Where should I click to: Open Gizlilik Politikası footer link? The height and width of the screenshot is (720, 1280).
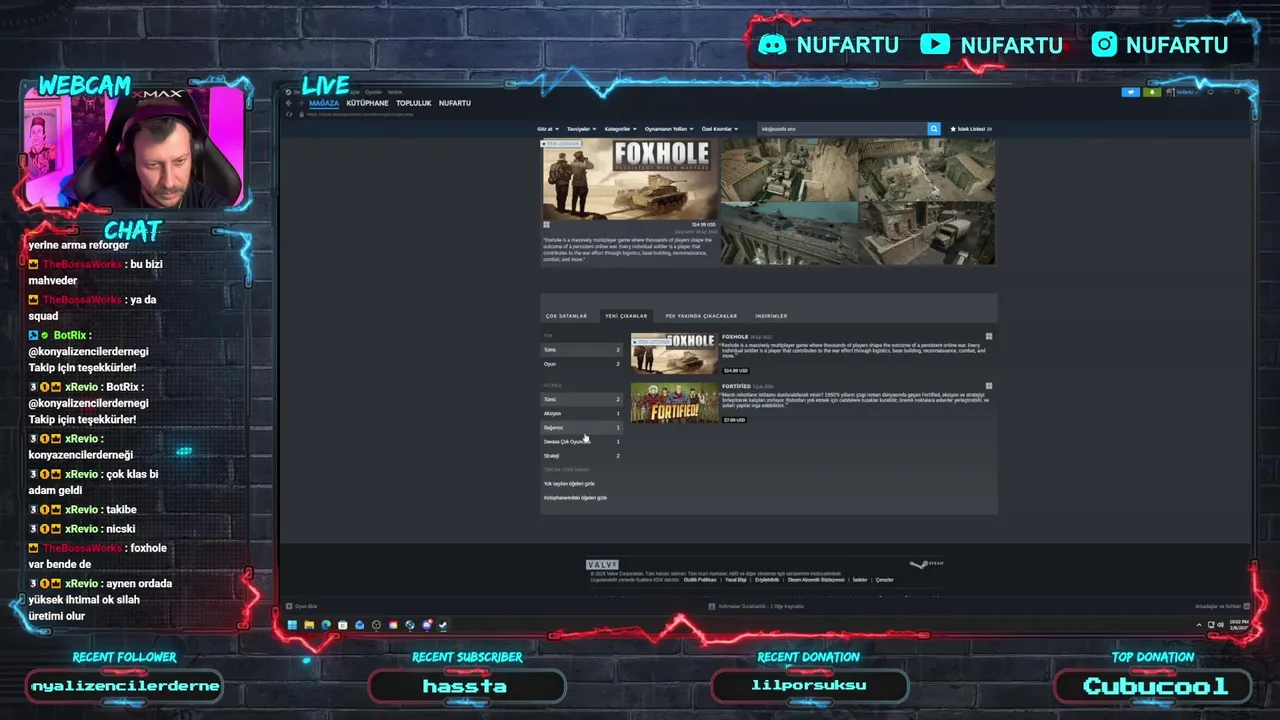tap(700, 580)
